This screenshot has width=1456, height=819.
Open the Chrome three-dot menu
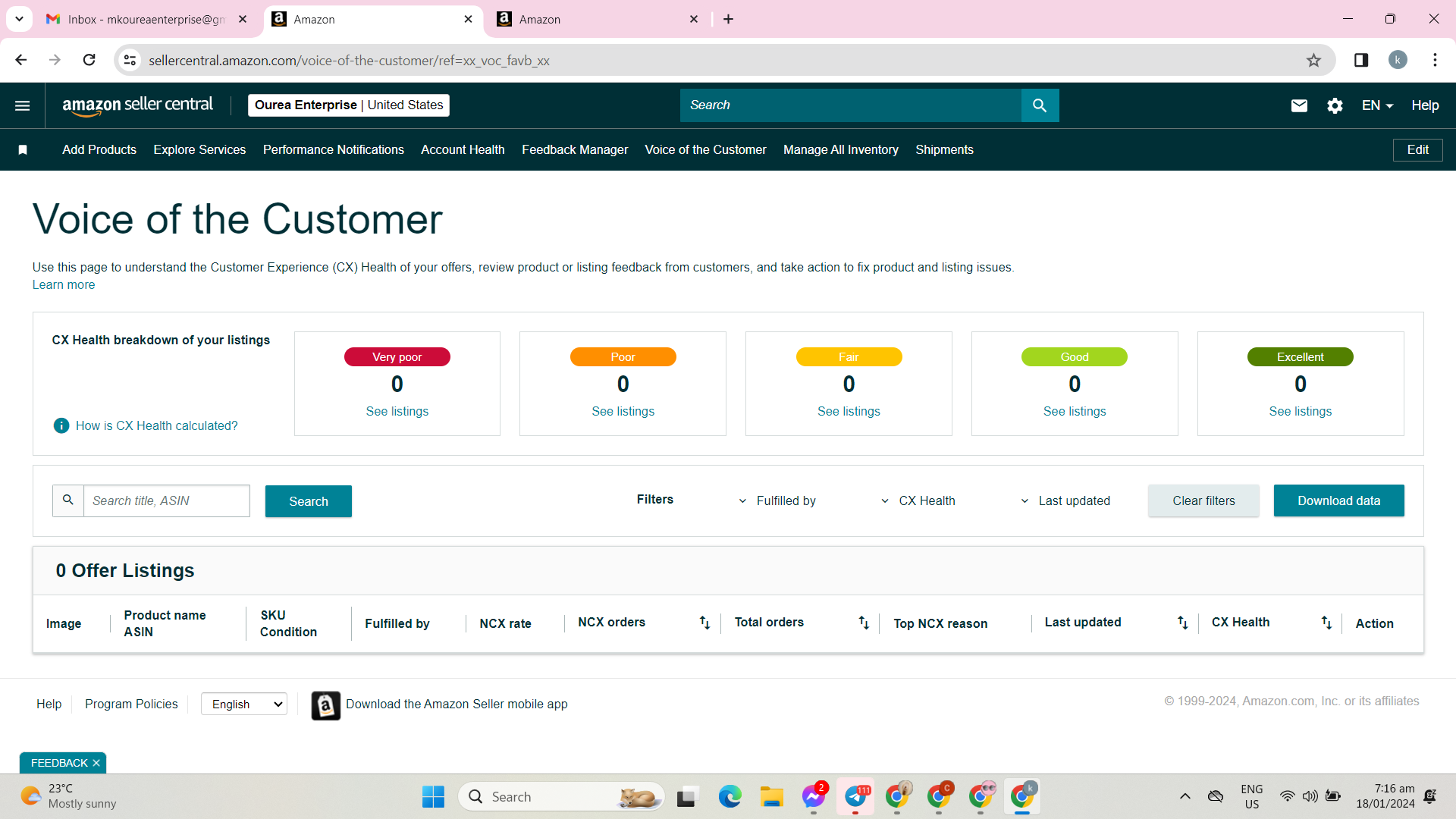tap(1435, 60)
